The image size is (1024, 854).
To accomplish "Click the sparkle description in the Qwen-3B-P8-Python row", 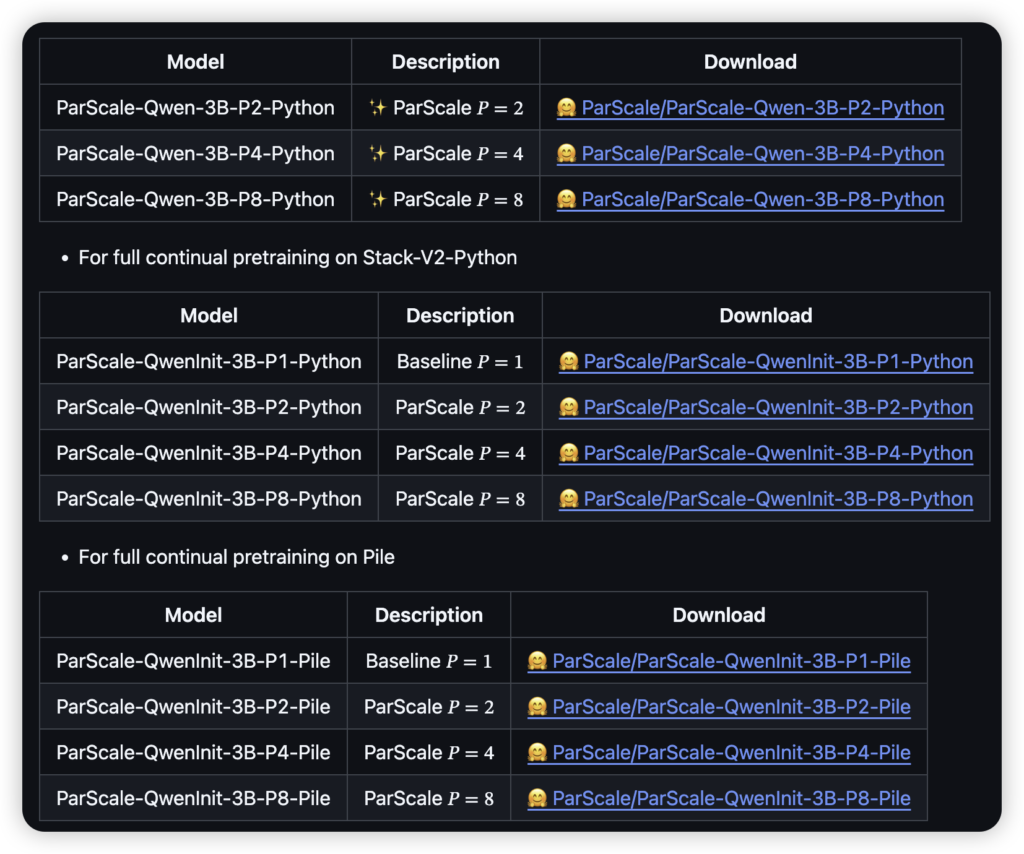I will (x=446, y=199).
